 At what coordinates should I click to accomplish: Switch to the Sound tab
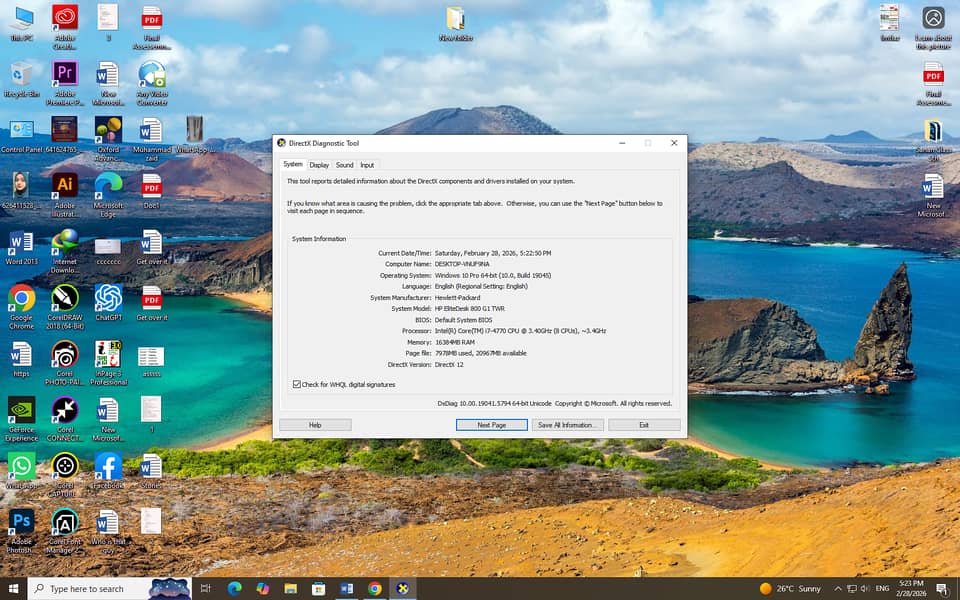click(x=345, y=164)
